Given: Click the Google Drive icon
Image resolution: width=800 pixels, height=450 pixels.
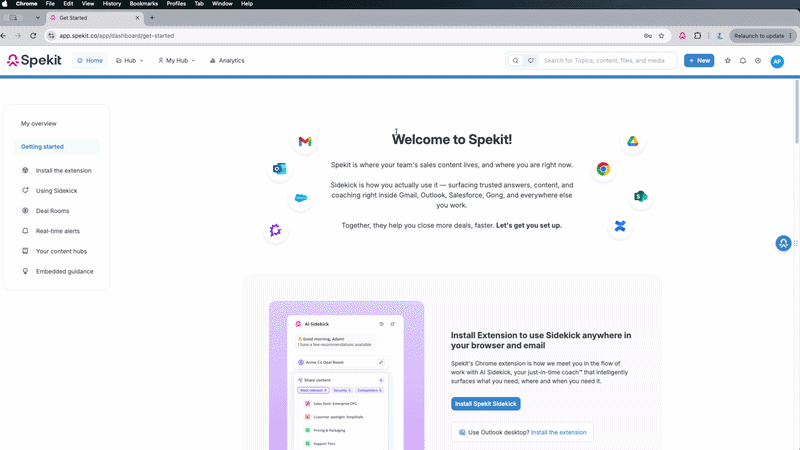Looking at the screenshot, I should [633, 141].
